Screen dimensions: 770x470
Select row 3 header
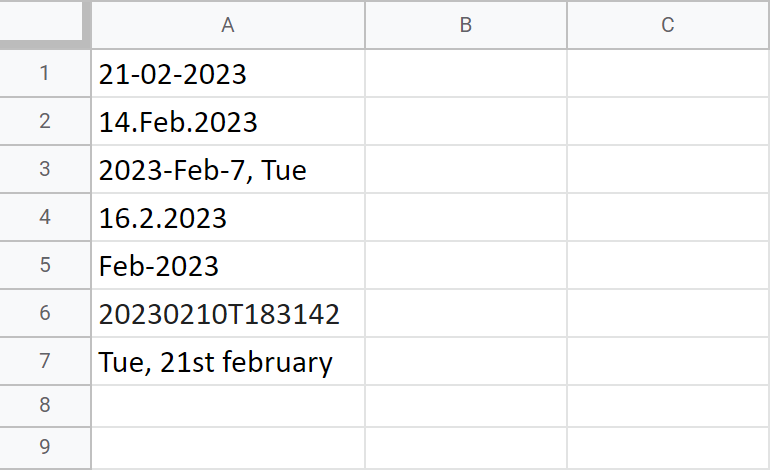45,169
